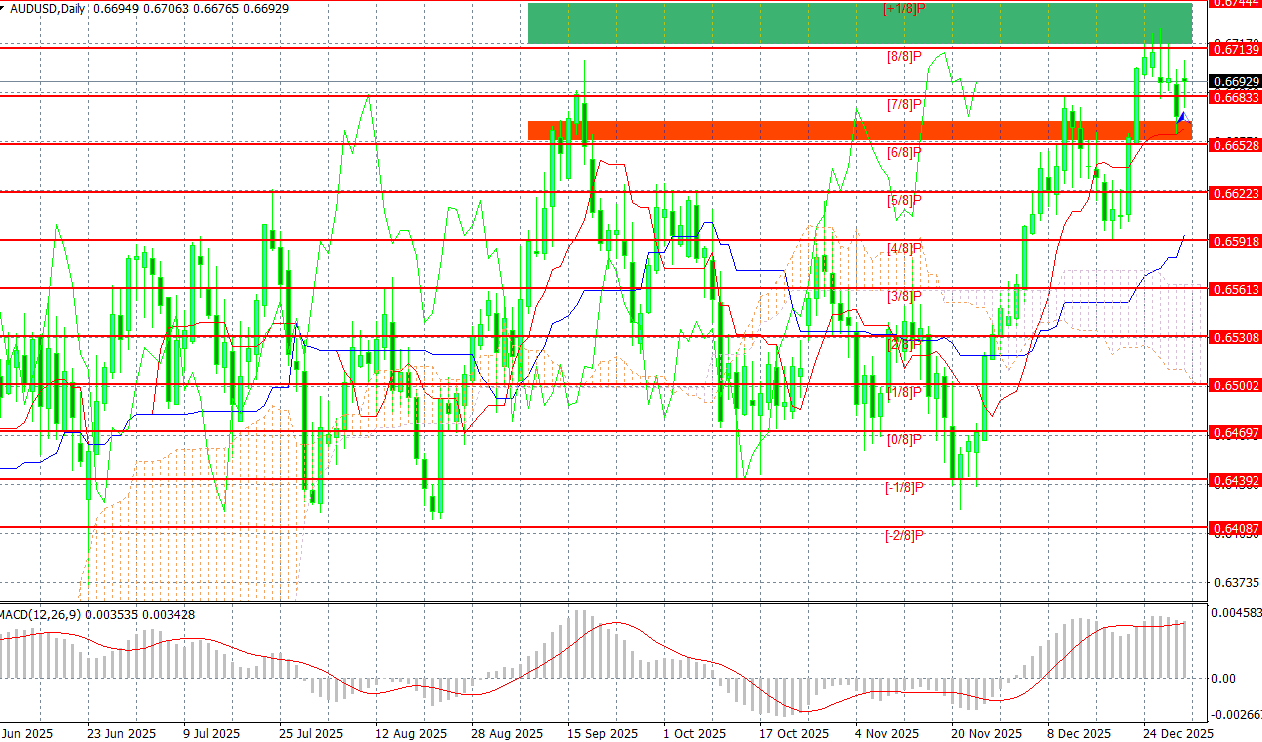The image size is (1262, 742).
Task: Click the 0.67139 price label on scale
Action: pos(1236,48)
